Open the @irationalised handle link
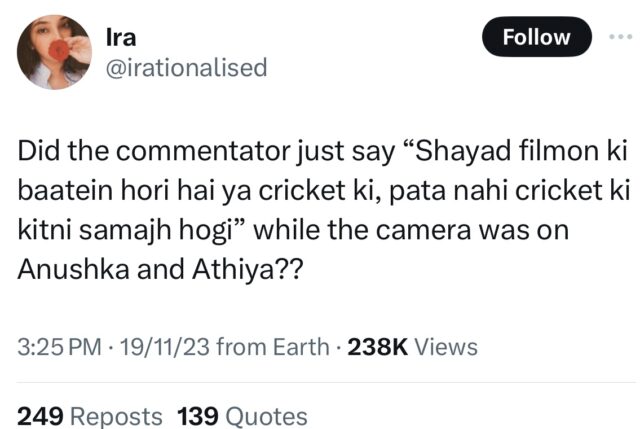Image resolution: width=640 pixels, height=429 pixels. 186,67
